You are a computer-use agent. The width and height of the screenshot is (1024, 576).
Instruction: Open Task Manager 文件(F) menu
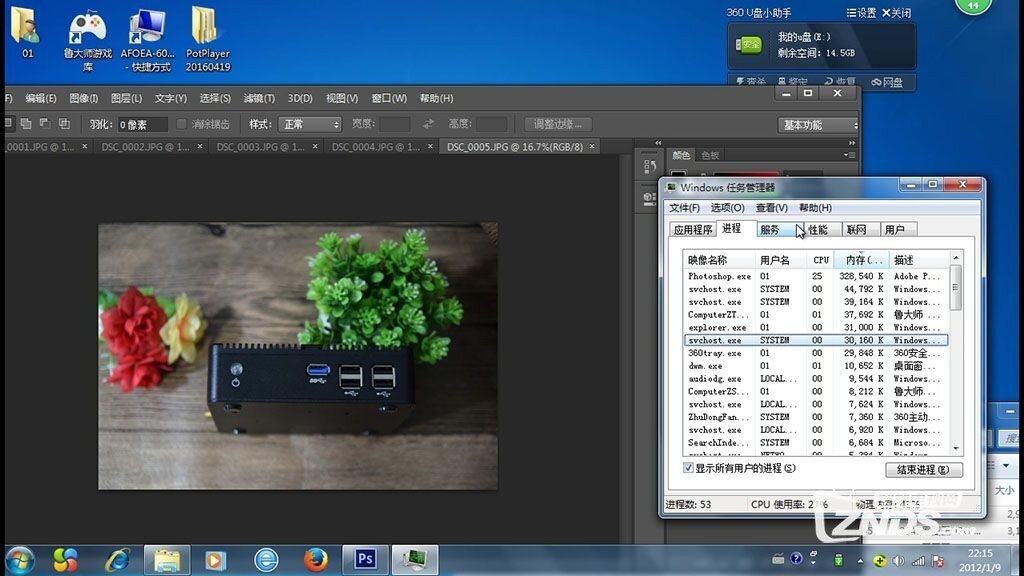click(684, 208)
